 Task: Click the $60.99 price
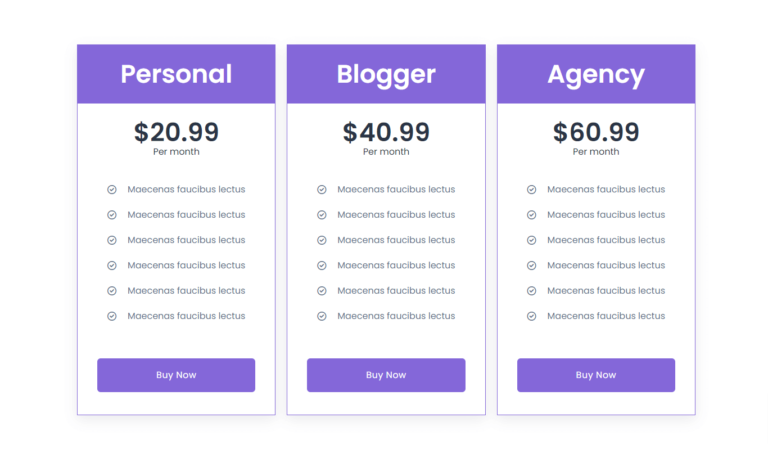[x=596, y=131]
